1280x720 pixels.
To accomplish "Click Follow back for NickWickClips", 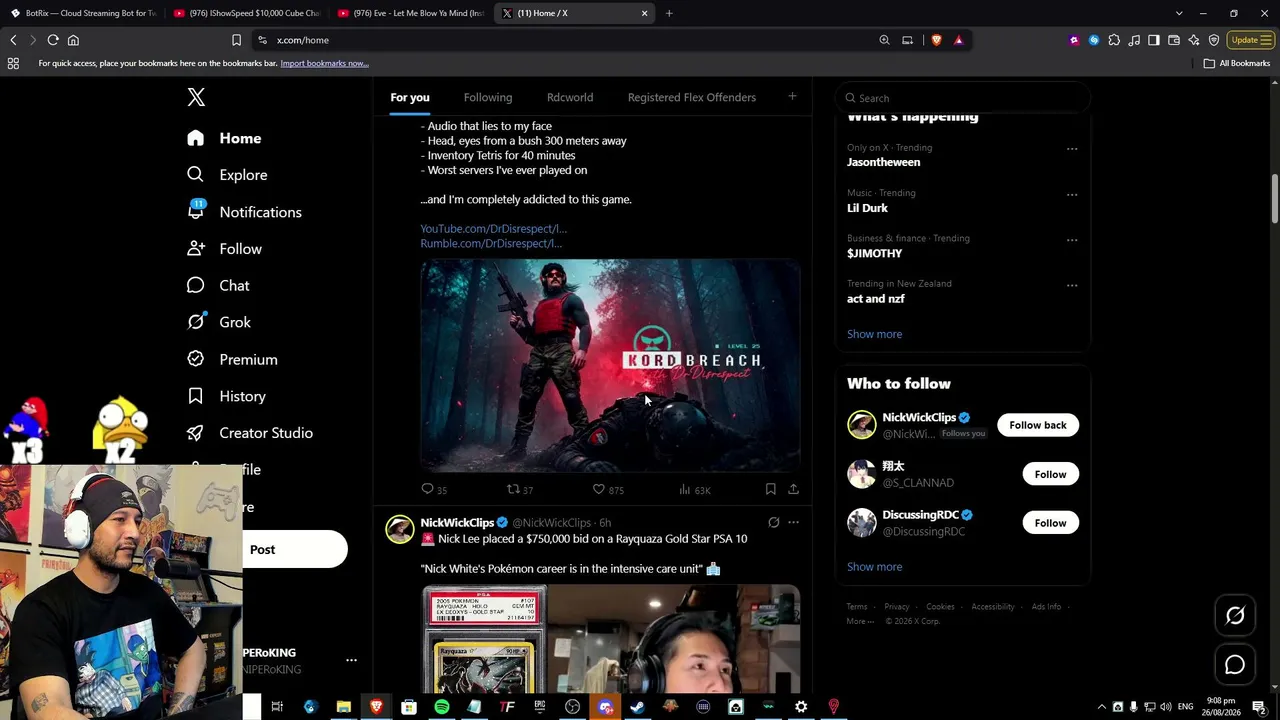I will (1038, 425).
